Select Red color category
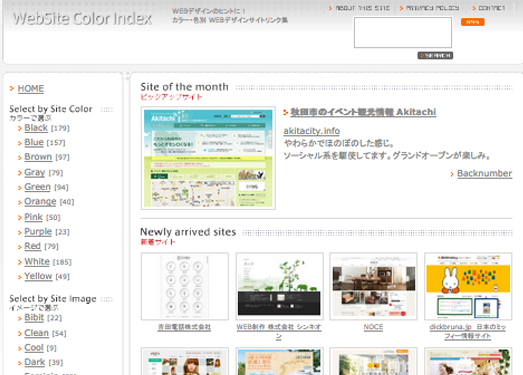Viewport: 523px width, 375px height. 32,246
